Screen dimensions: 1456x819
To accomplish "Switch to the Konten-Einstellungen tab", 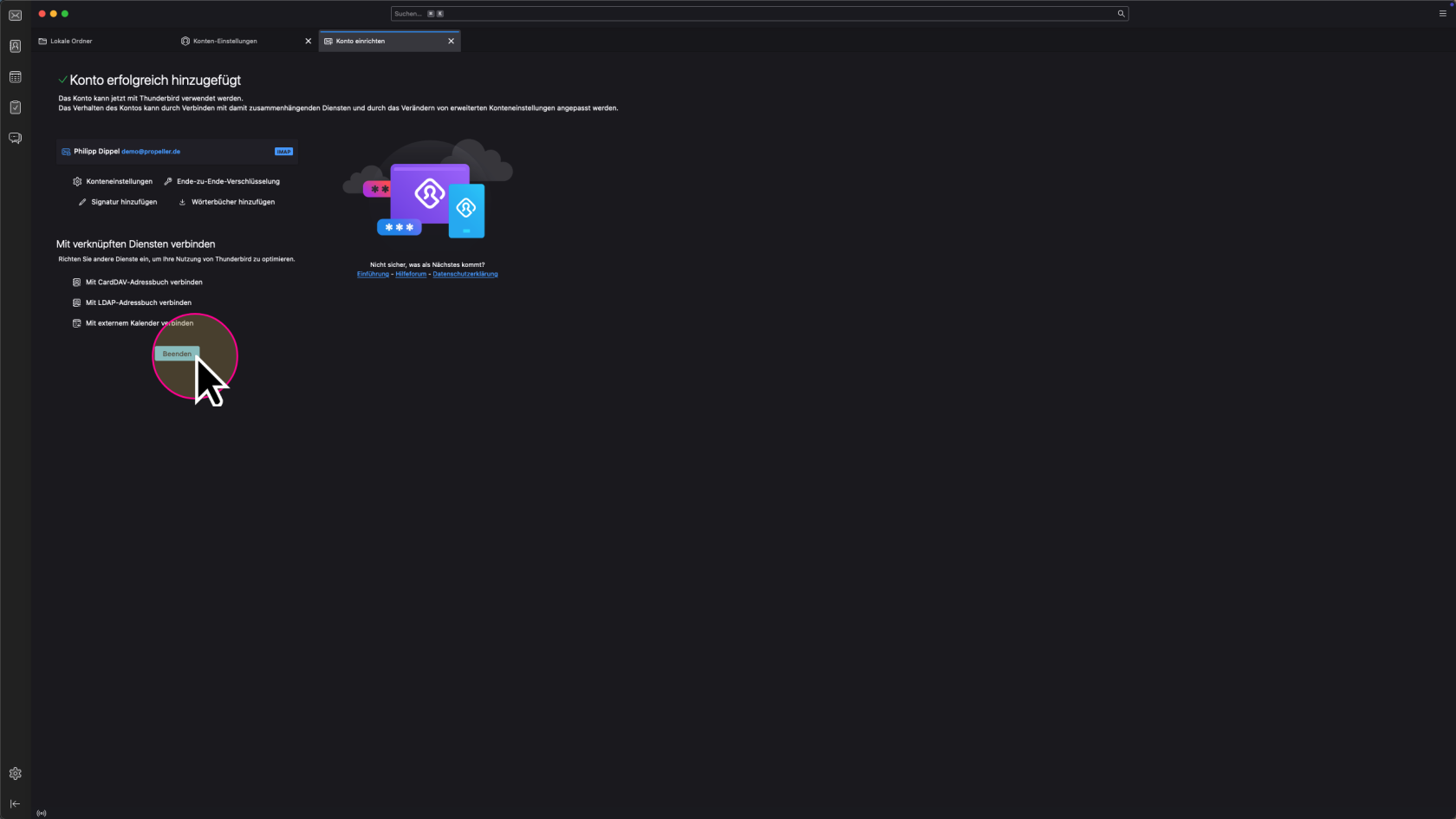I will (225, 41).
